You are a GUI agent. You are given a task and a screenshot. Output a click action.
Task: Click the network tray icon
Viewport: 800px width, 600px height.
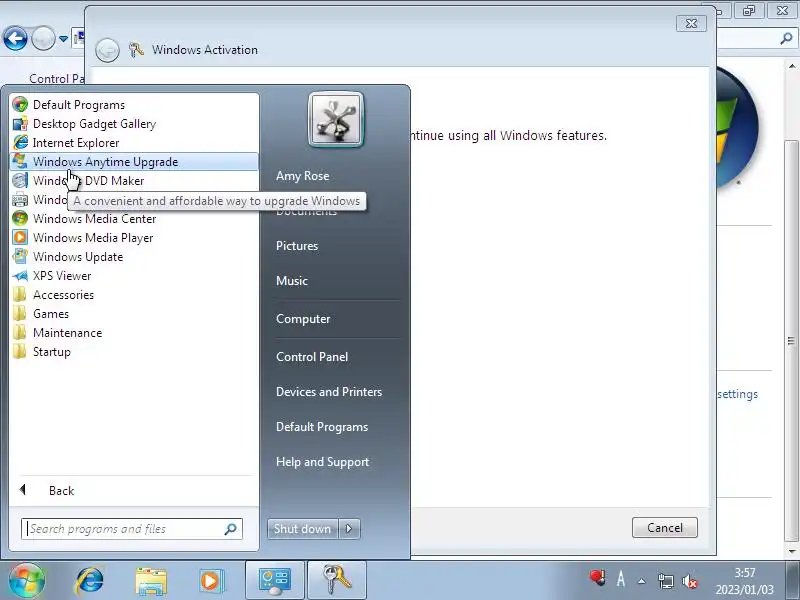tap(665, 581)
